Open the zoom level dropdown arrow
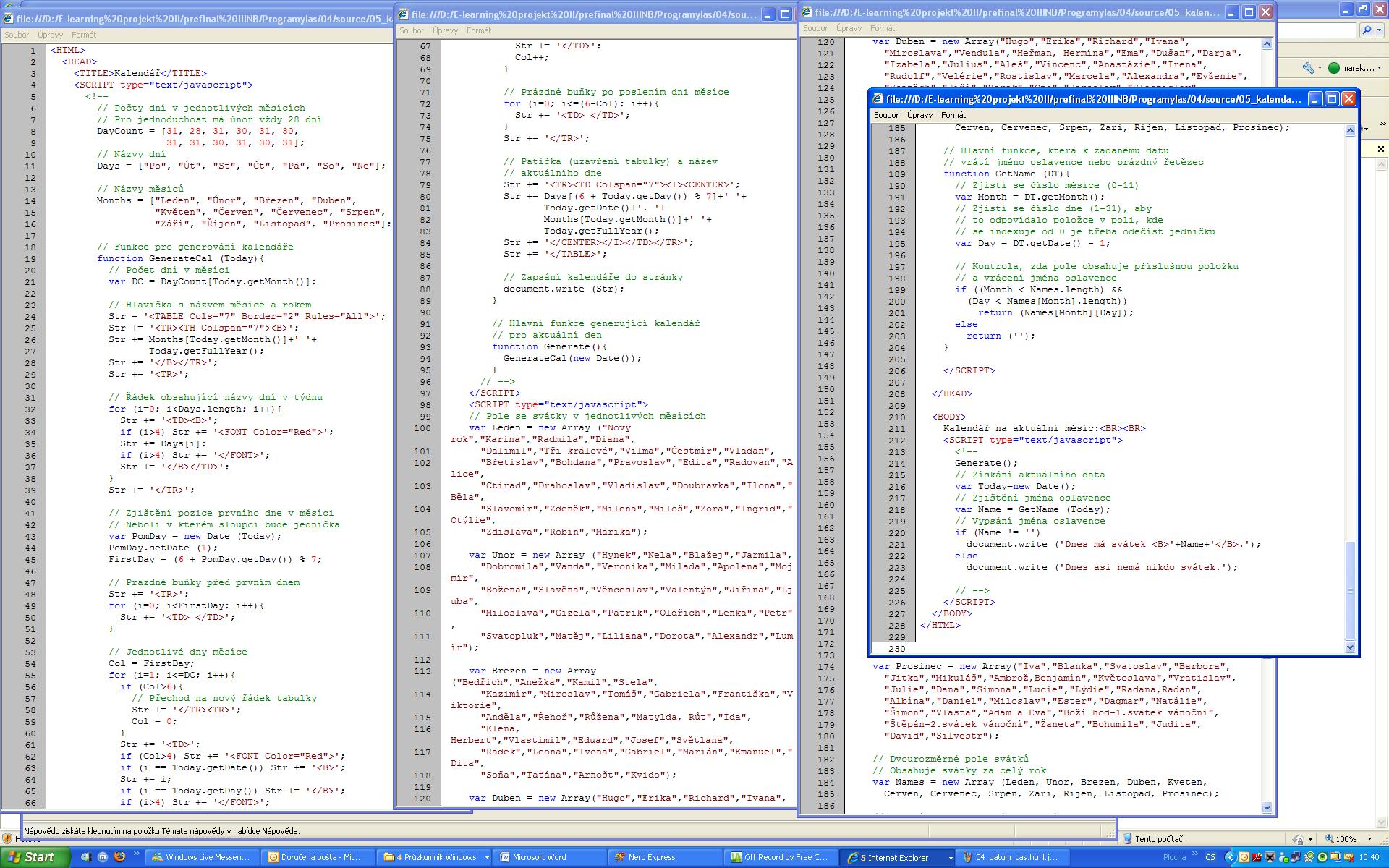 pyautogui.click(x=1370, y=839)
